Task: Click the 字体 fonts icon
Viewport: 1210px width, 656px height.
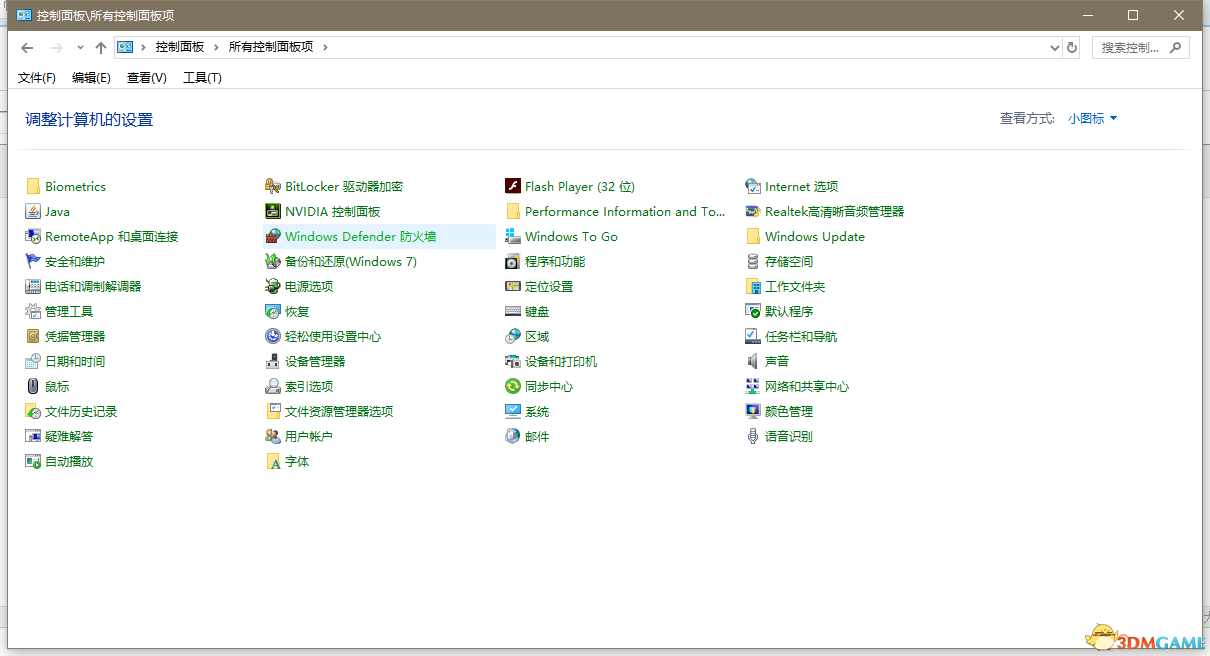Action: pyautogui.click(x=273, y=461)
